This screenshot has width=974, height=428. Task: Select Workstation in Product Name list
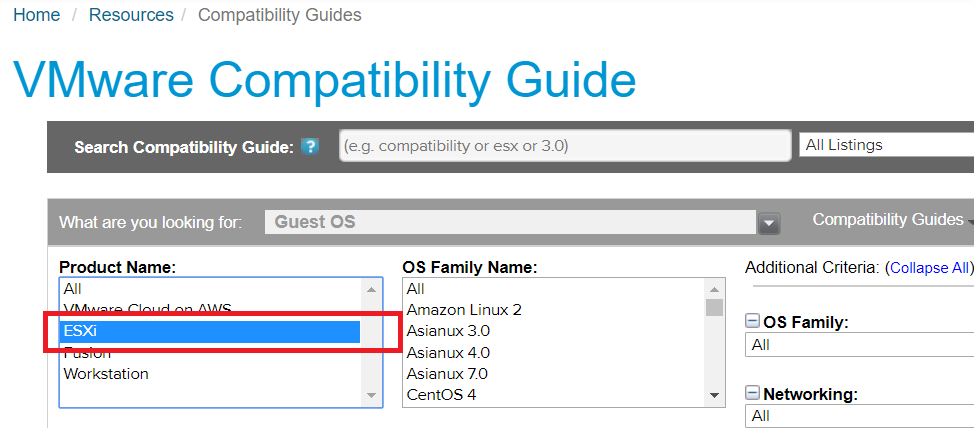click(x=106, y=374)
